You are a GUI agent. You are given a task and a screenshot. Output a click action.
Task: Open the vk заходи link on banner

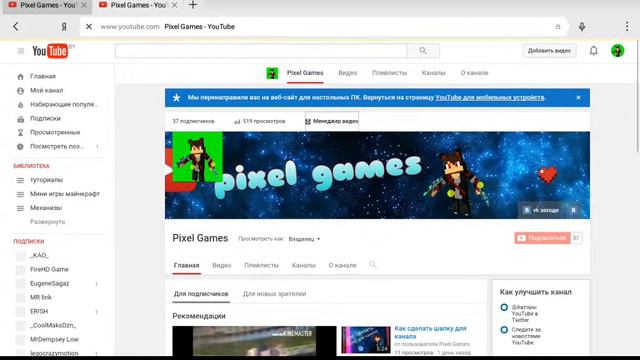pos(541,210)
